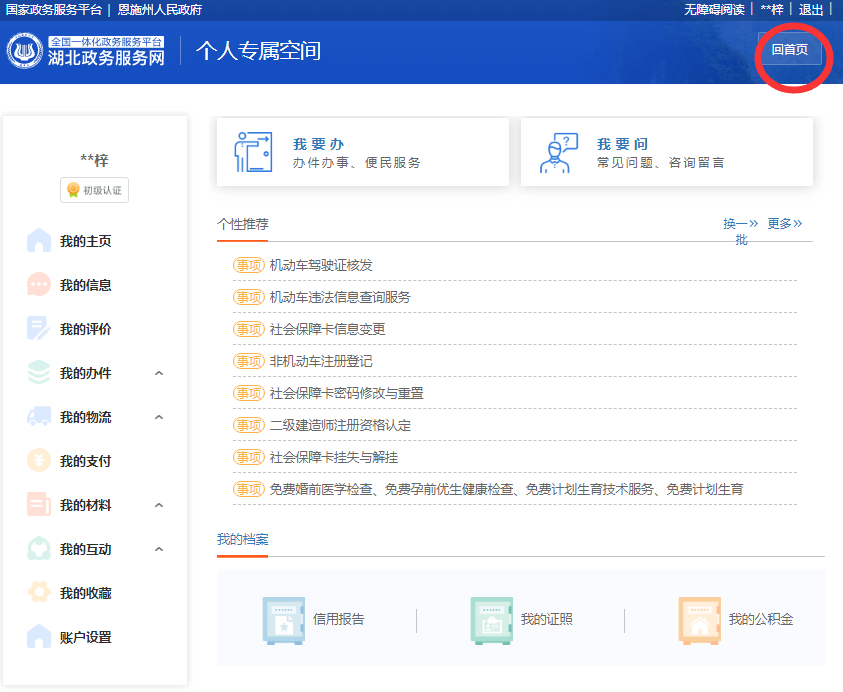Open the 我要办 办件办事 card
This screenshot has height=692, width=843.
(363, 152)
